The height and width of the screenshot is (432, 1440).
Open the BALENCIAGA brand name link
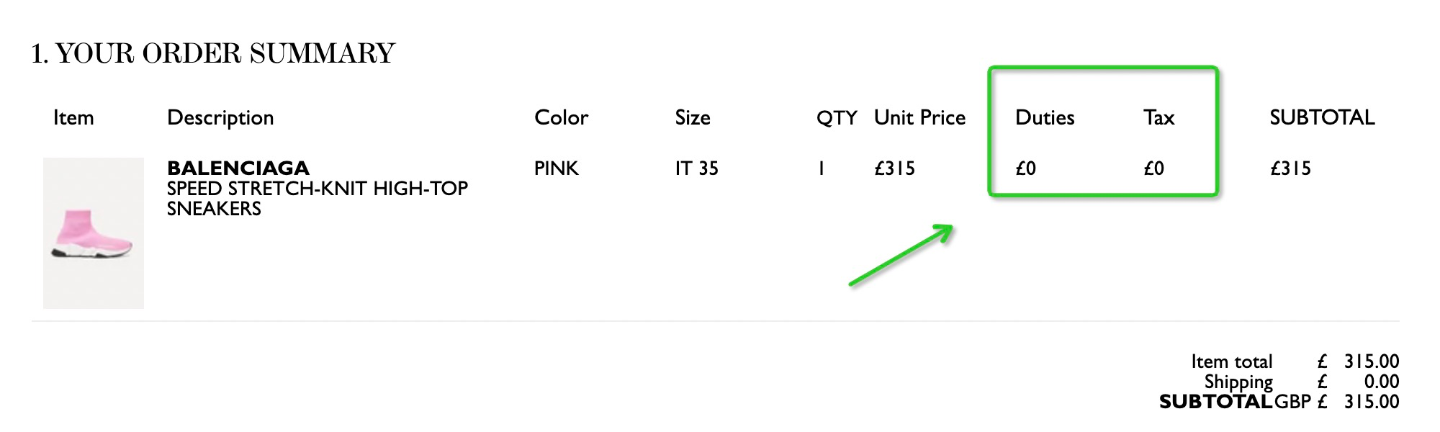click(238, 168)
